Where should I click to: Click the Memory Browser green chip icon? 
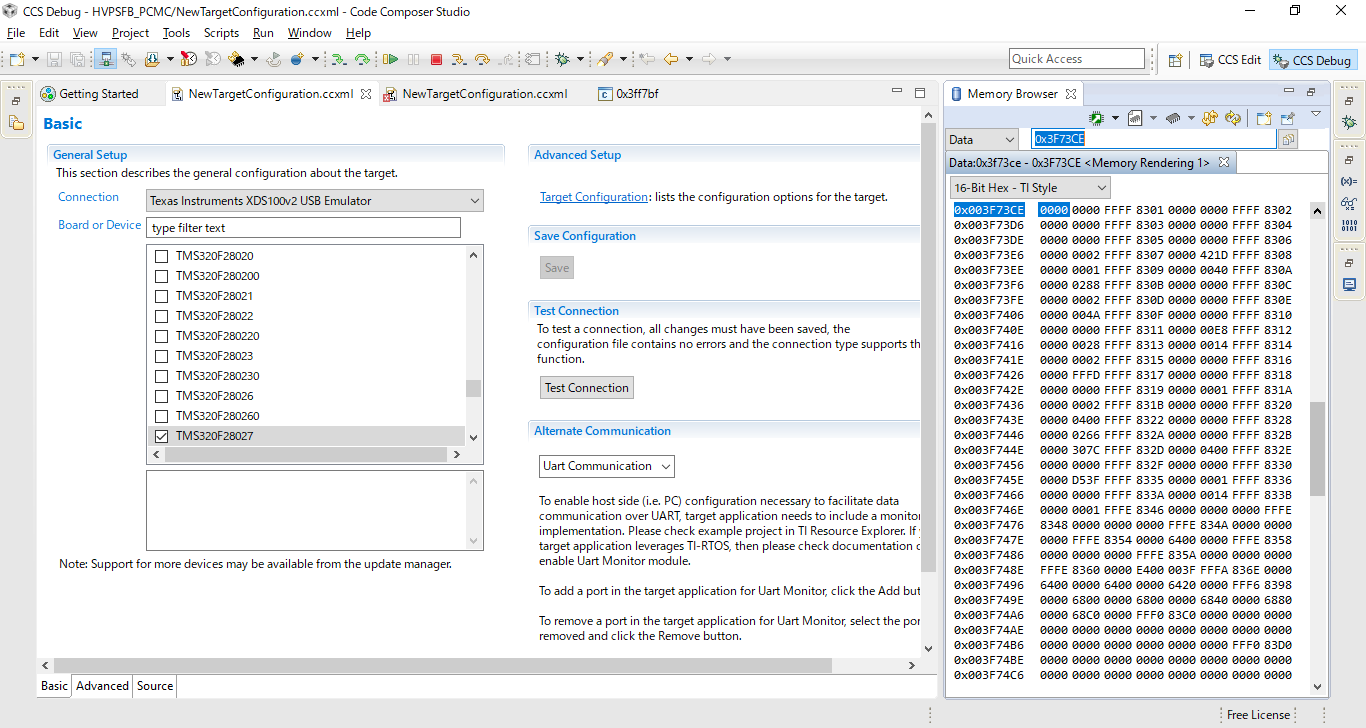1096,118
